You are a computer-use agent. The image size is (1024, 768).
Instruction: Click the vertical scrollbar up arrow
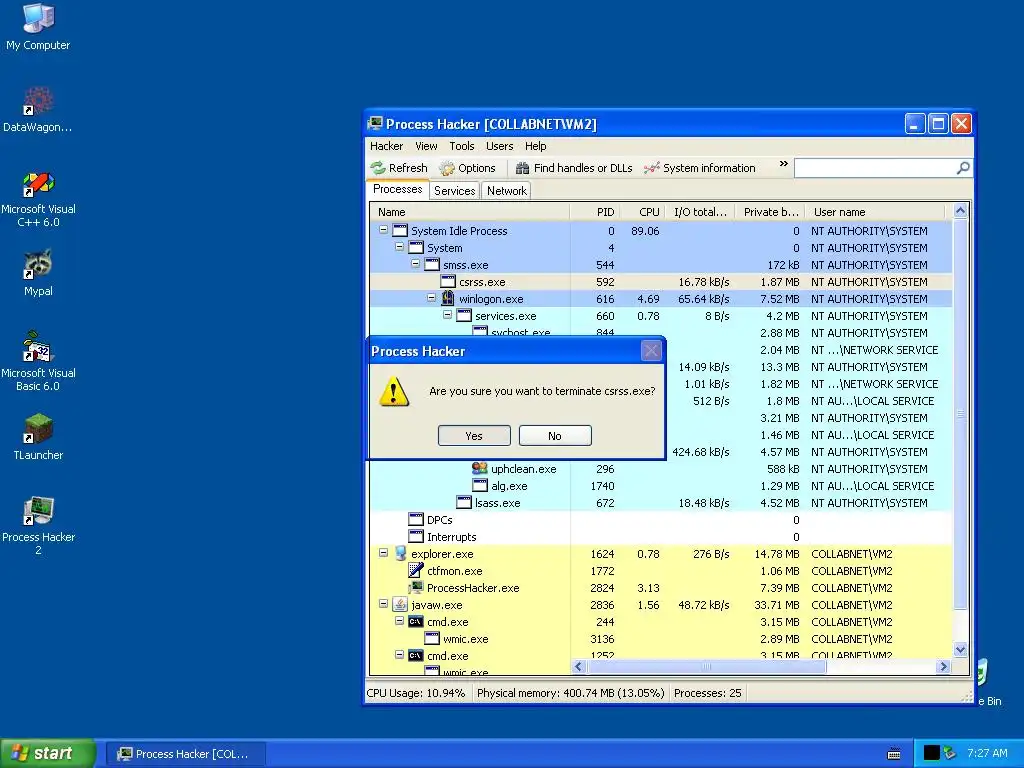[x=960, y=210]
